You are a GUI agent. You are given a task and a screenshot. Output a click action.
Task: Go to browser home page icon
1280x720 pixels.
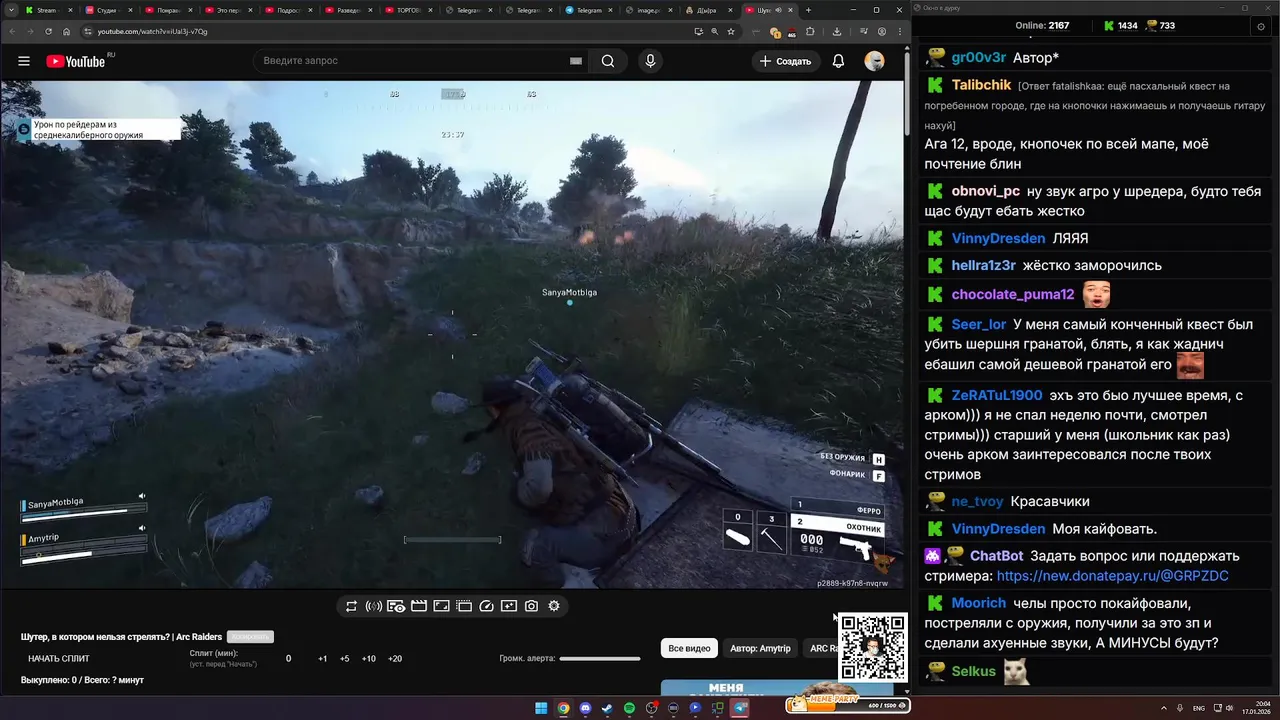point(67,31)
